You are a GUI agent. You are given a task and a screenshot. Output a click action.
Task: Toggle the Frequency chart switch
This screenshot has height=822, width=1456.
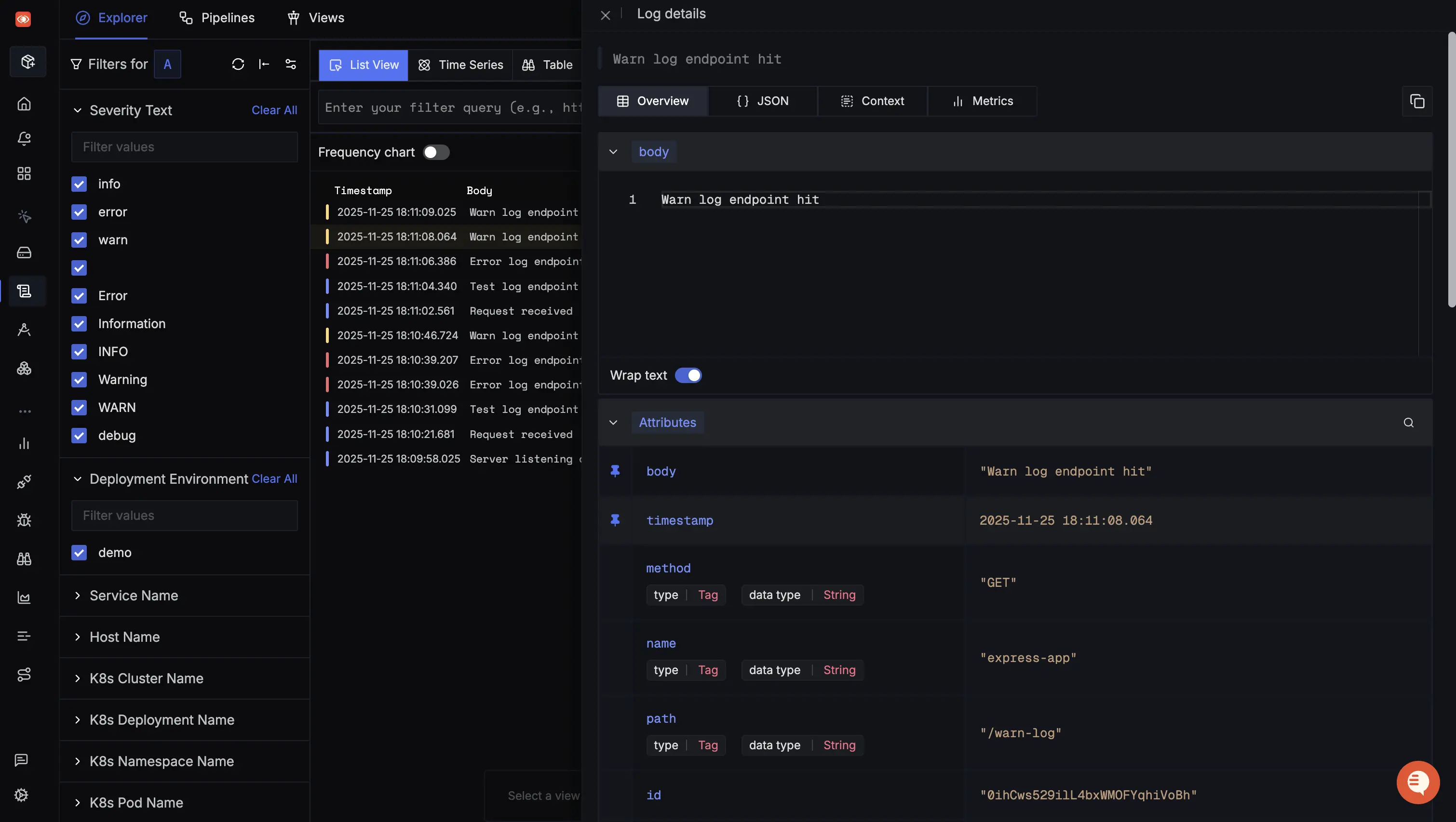(x=436, y=153)
